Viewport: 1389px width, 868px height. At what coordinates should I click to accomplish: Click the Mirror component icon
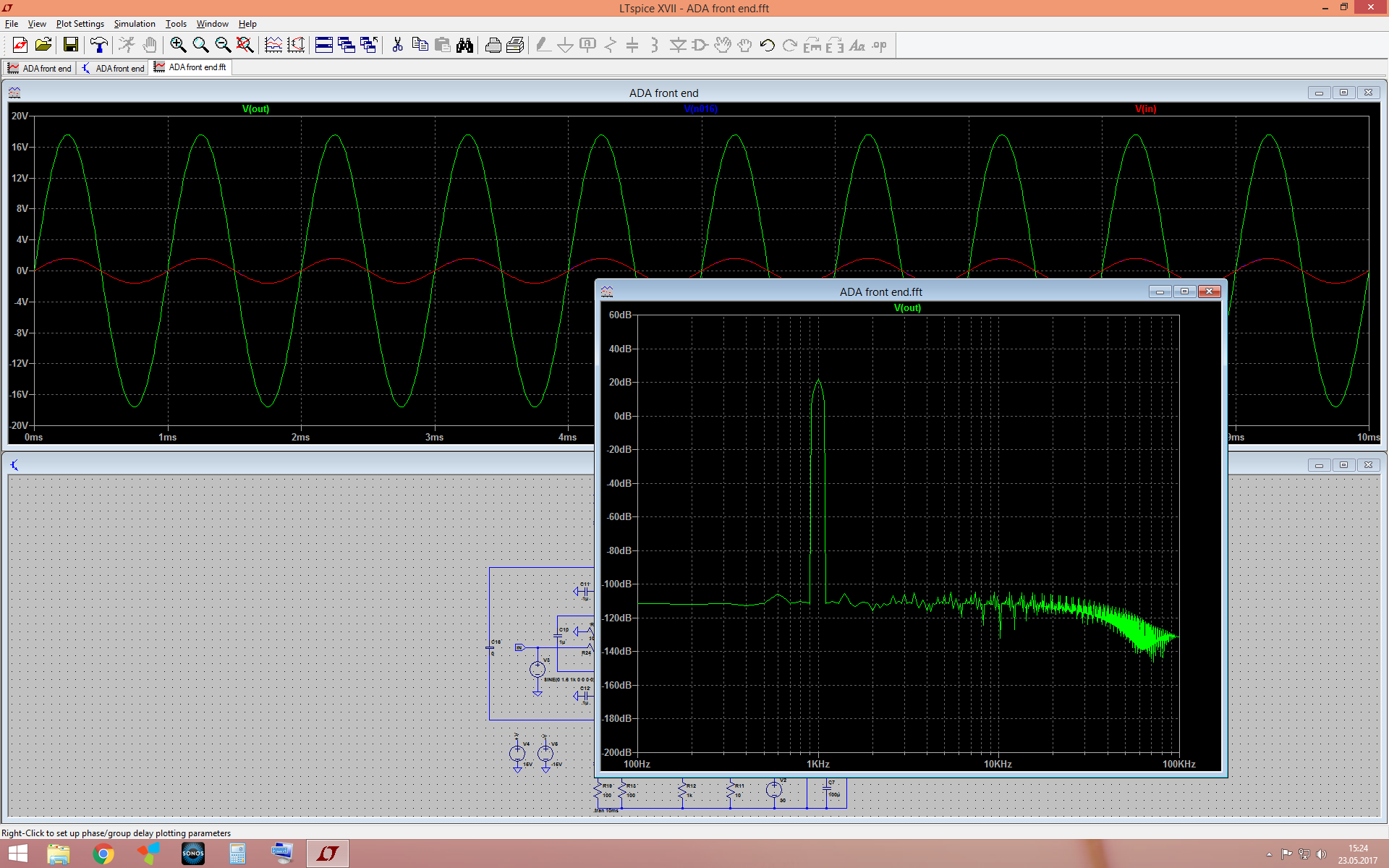[835, 46]
